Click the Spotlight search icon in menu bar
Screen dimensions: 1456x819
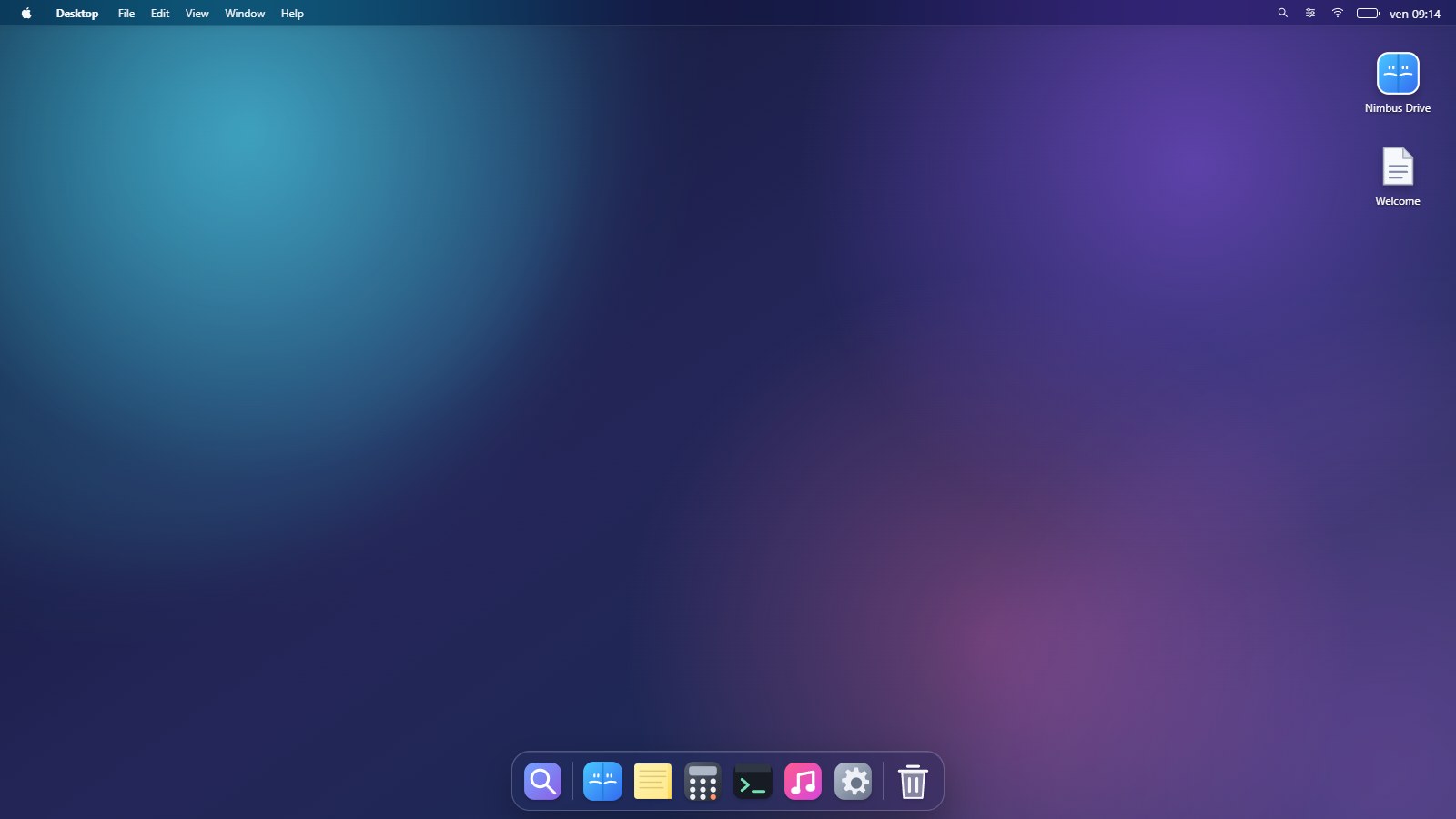[1283, 14]
